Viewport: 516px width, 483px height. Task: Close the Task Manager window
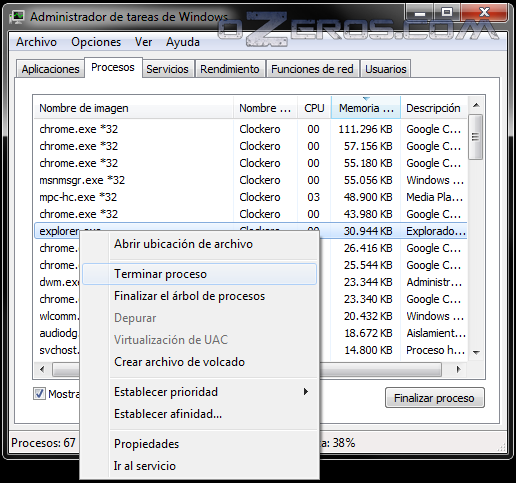(484, 13)
